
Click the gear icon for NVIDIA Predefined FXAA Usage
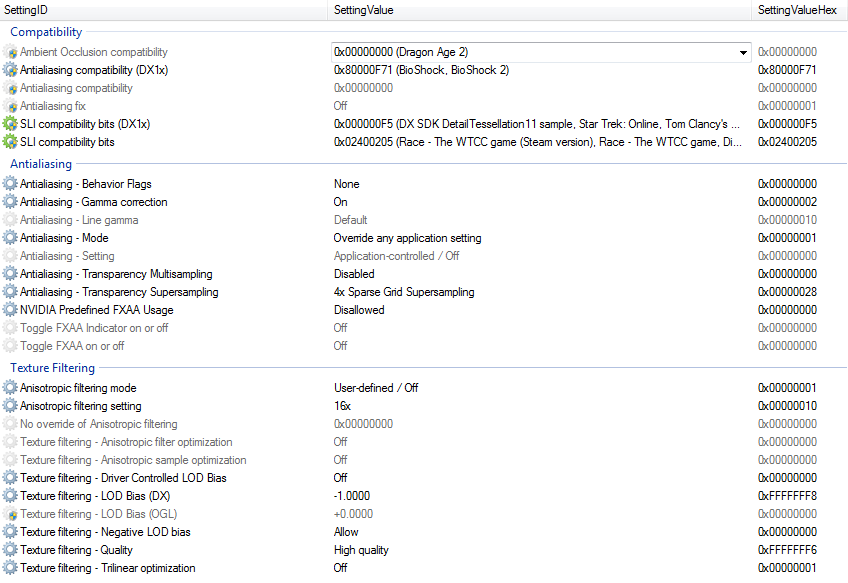point(10,310)
